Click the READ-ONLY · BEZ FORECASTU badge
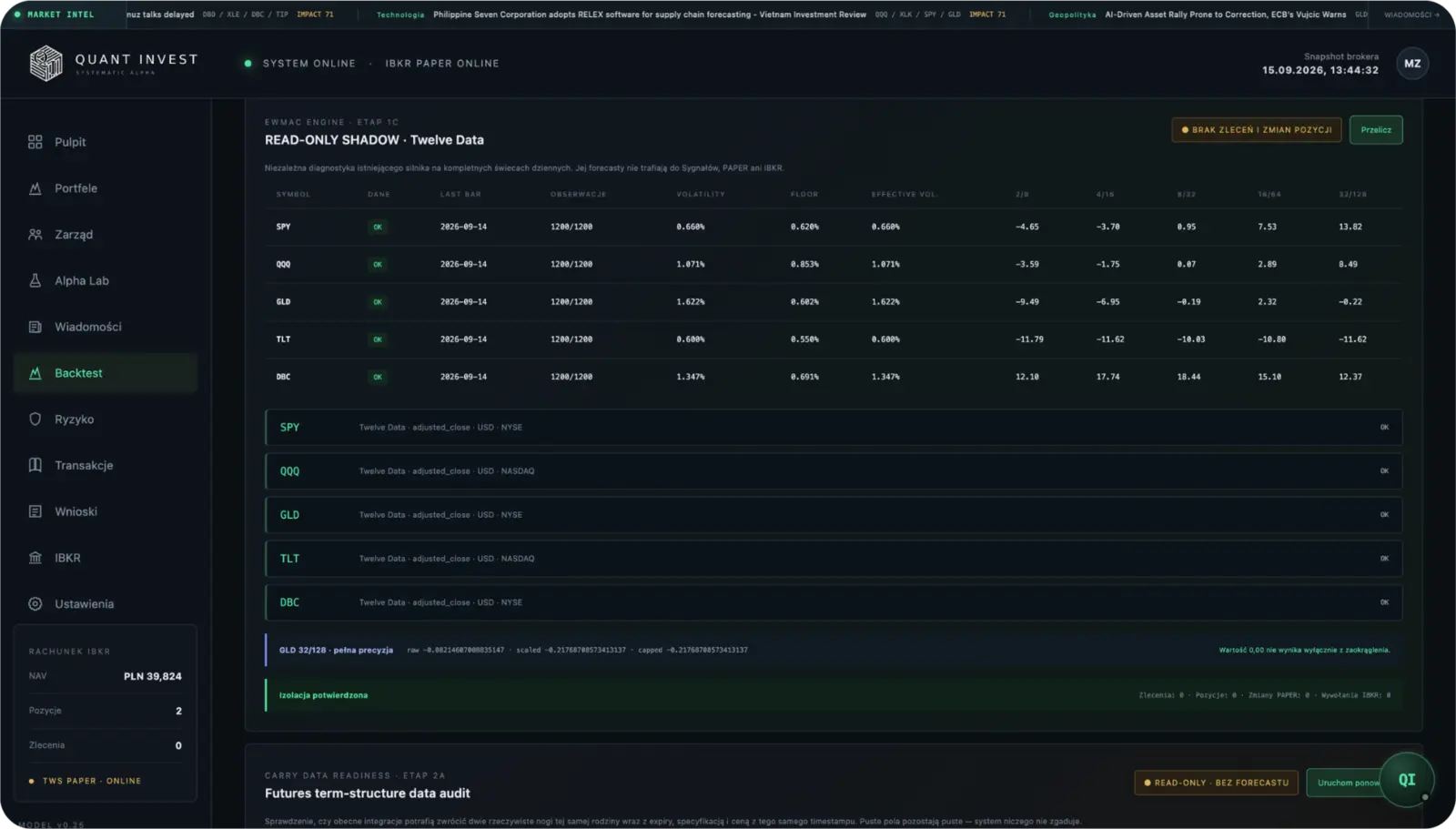The height and width of the screenshot is (829, 1456). [1217, 783]
